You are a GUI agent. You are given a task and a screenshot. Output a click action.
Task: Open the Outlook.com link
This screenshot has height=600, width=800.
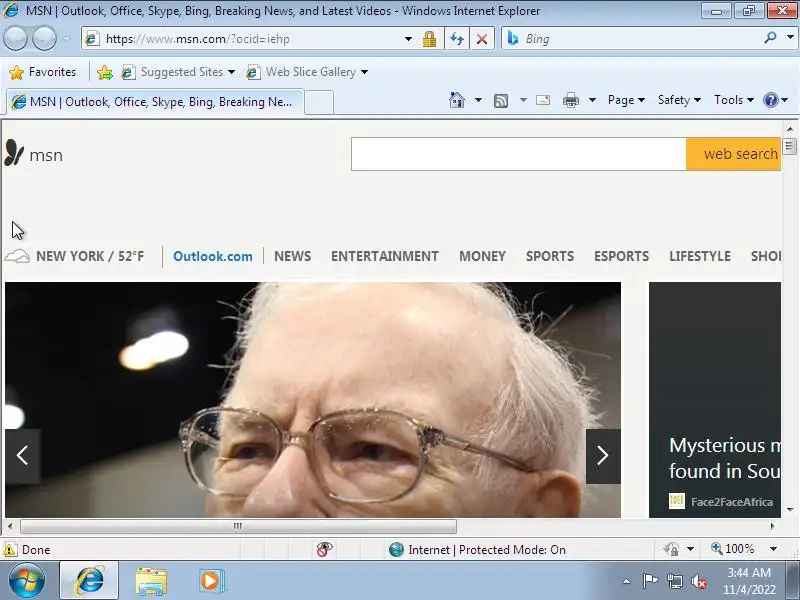tap(212, 256)
